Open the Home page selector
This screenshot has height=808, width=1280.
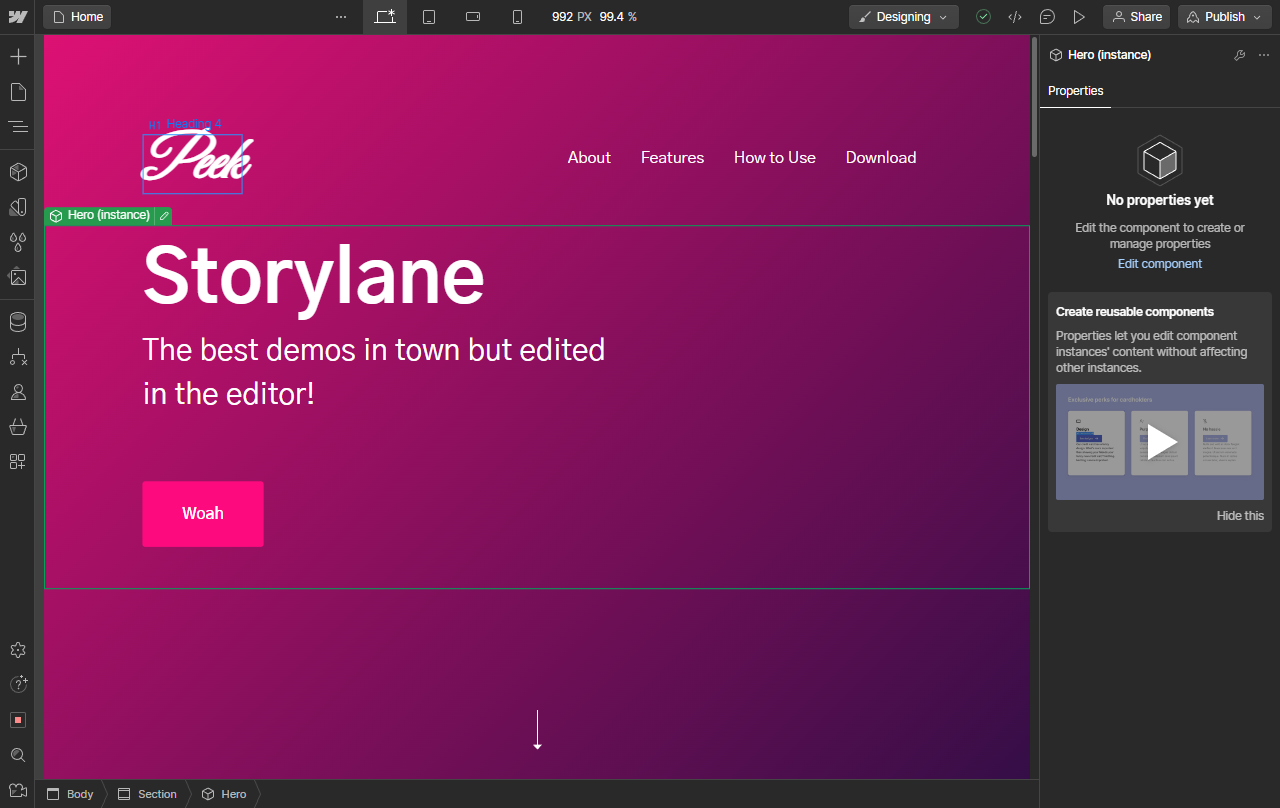tap(77, 17)
